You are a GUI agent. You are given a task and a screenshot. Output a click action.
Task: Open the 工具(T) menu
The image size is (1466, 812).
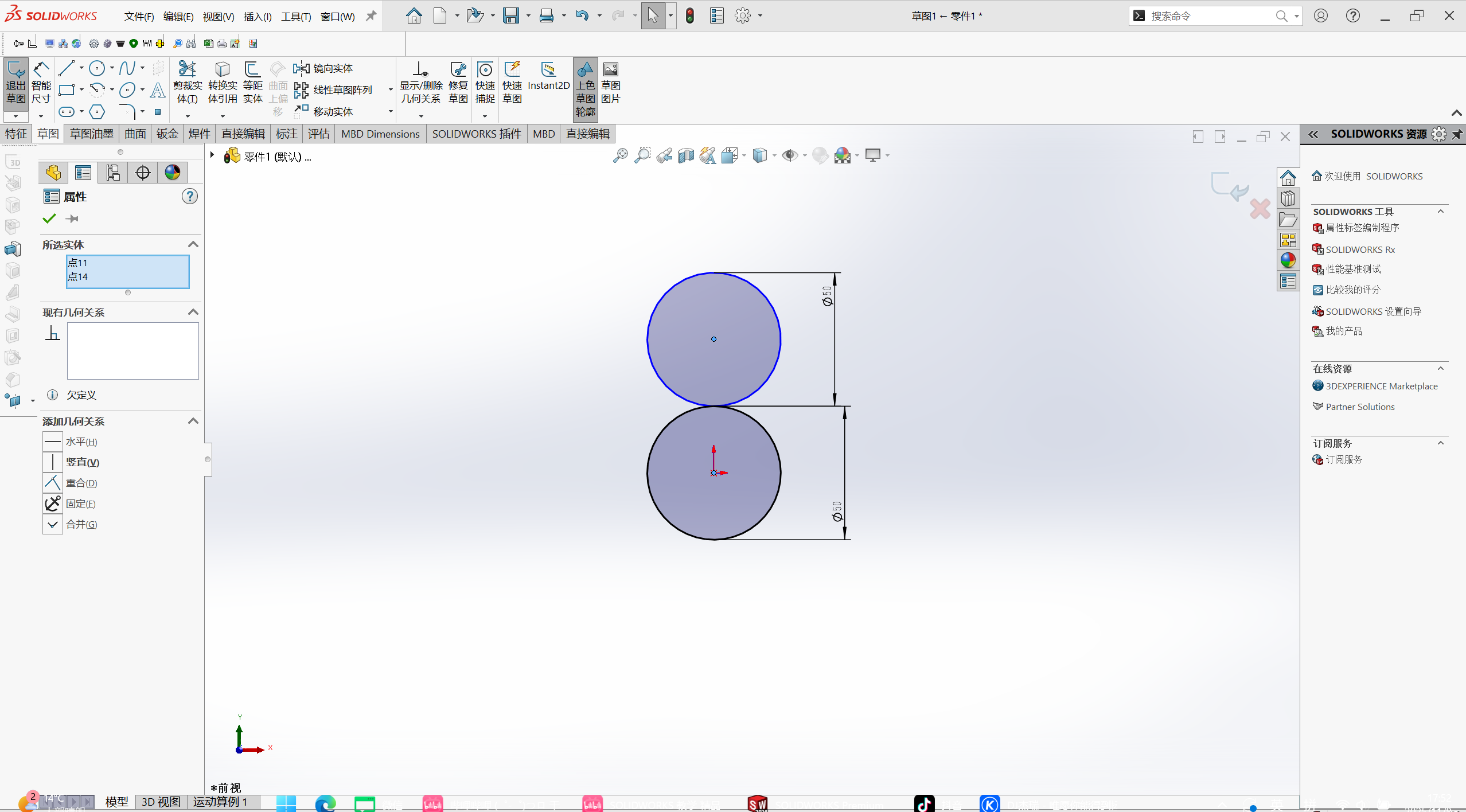click(296, 16)
